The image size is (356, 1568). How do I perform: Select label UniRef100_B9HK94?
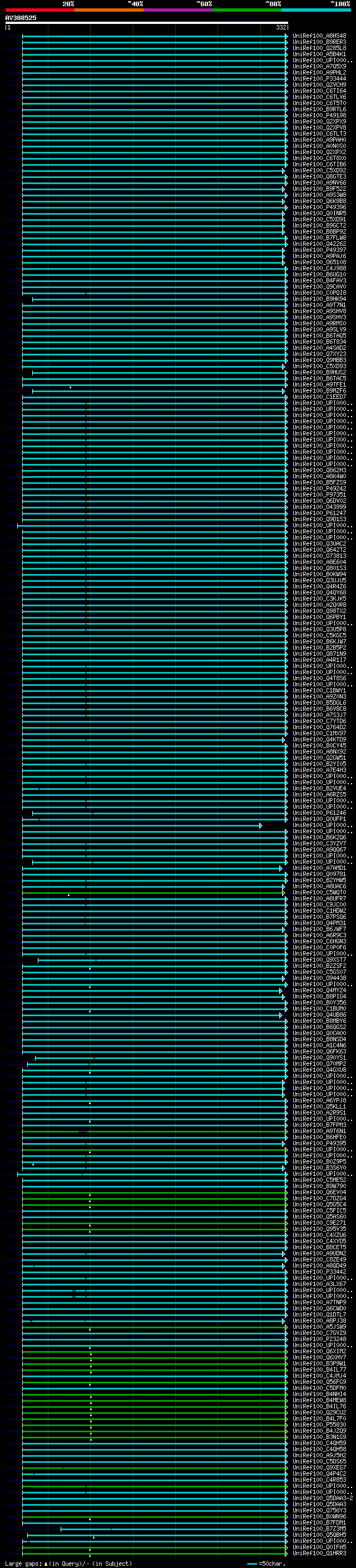coord(319,299)
